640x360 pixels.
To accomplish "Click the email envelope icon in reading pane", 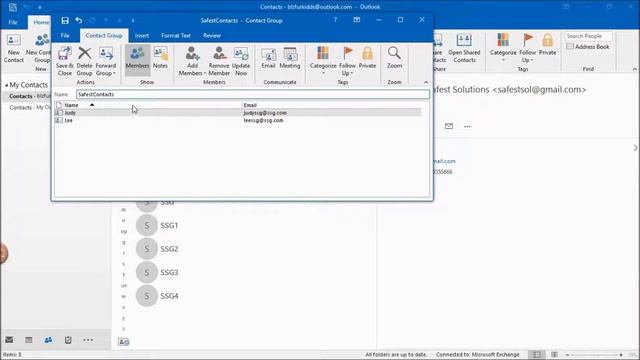I will 449,126.
